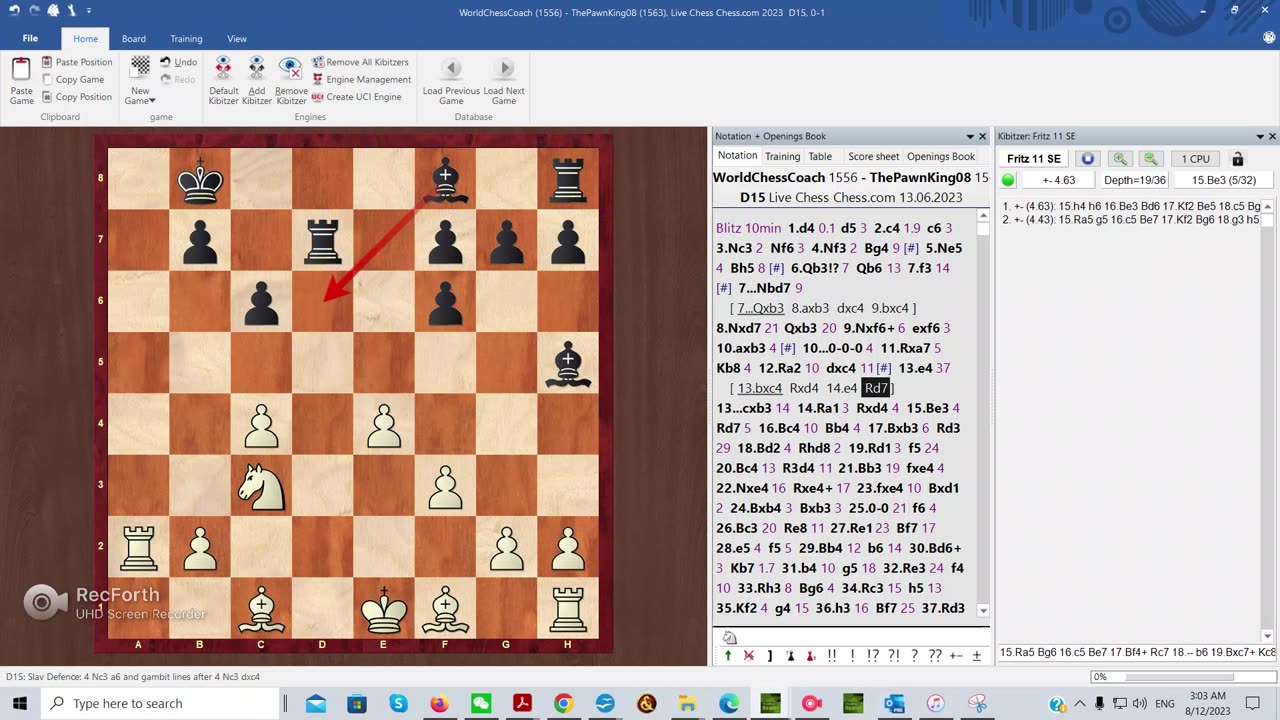Open Kibitzer pane dropdown arrow

coord(1260,136)
